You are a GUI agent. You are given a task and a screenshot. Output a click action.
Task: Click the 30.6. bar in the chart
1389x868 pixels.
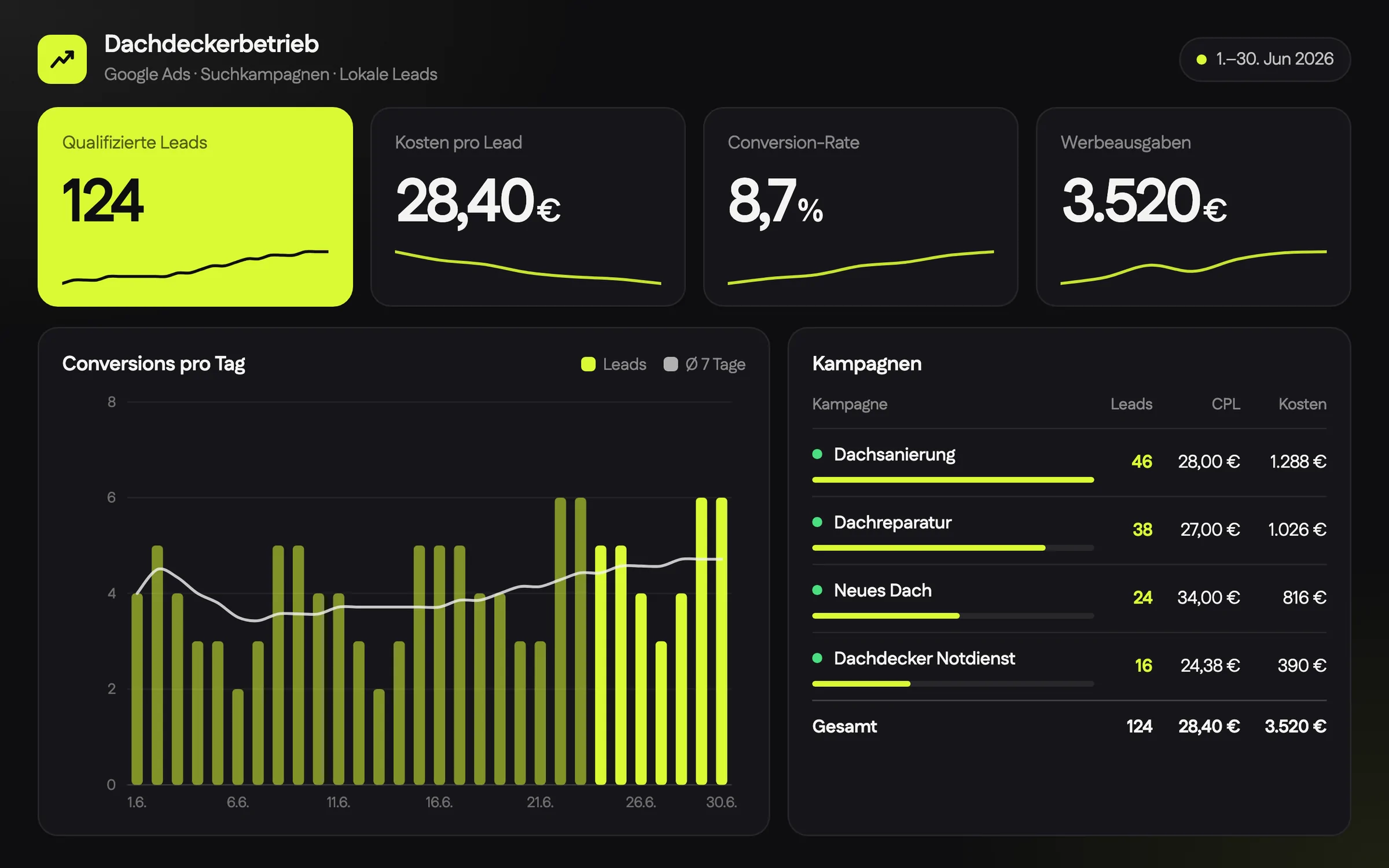pyautogui.click(x=722, y=641)
